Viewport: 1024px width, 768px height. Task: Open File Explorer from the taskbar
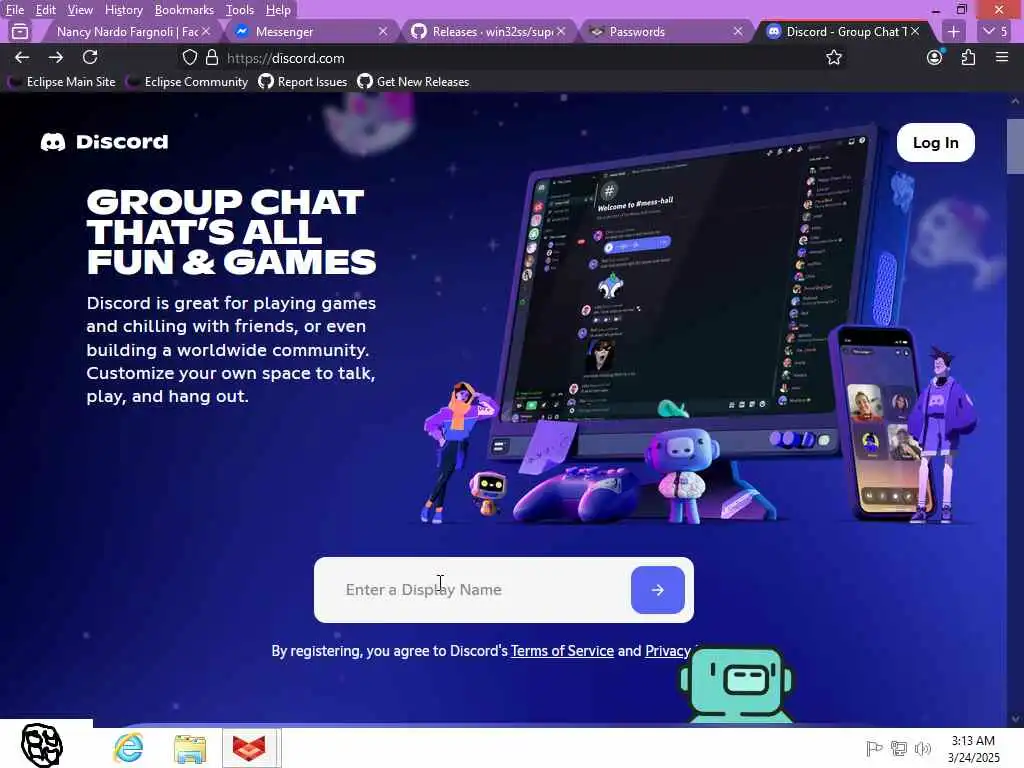pos(190,748)
